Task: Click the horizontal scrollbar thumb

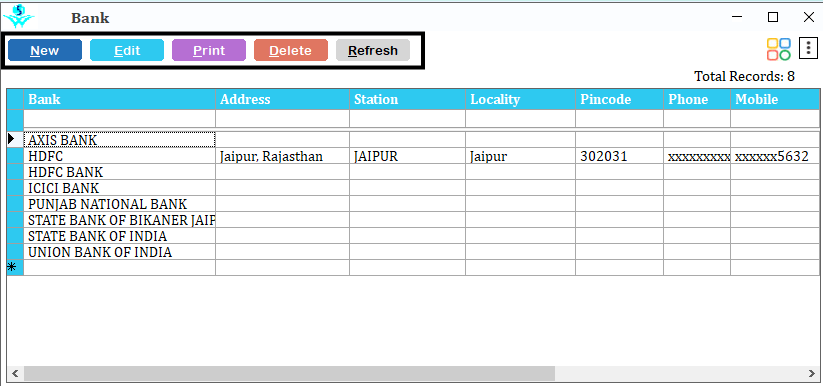Action: [x=289, y=373]
